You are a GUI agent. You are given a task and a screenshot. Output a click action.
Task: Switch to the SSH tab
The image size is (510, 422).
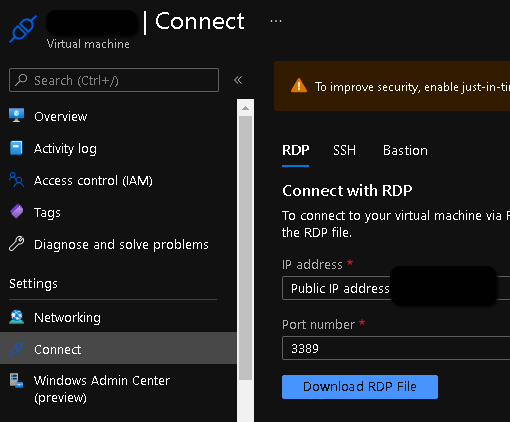(344, 150)
